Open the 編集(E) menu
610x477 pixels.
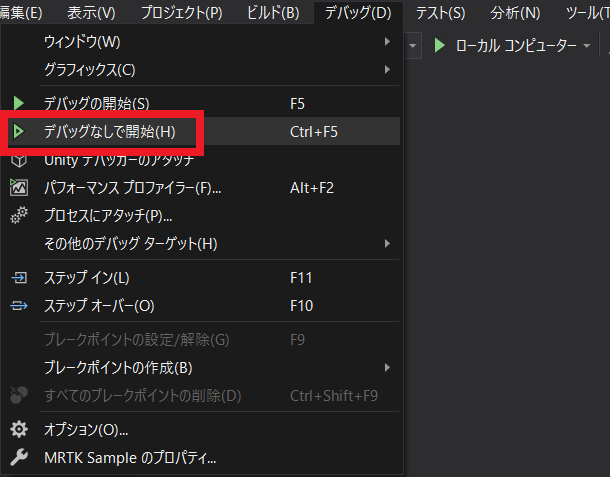point(21,13)
